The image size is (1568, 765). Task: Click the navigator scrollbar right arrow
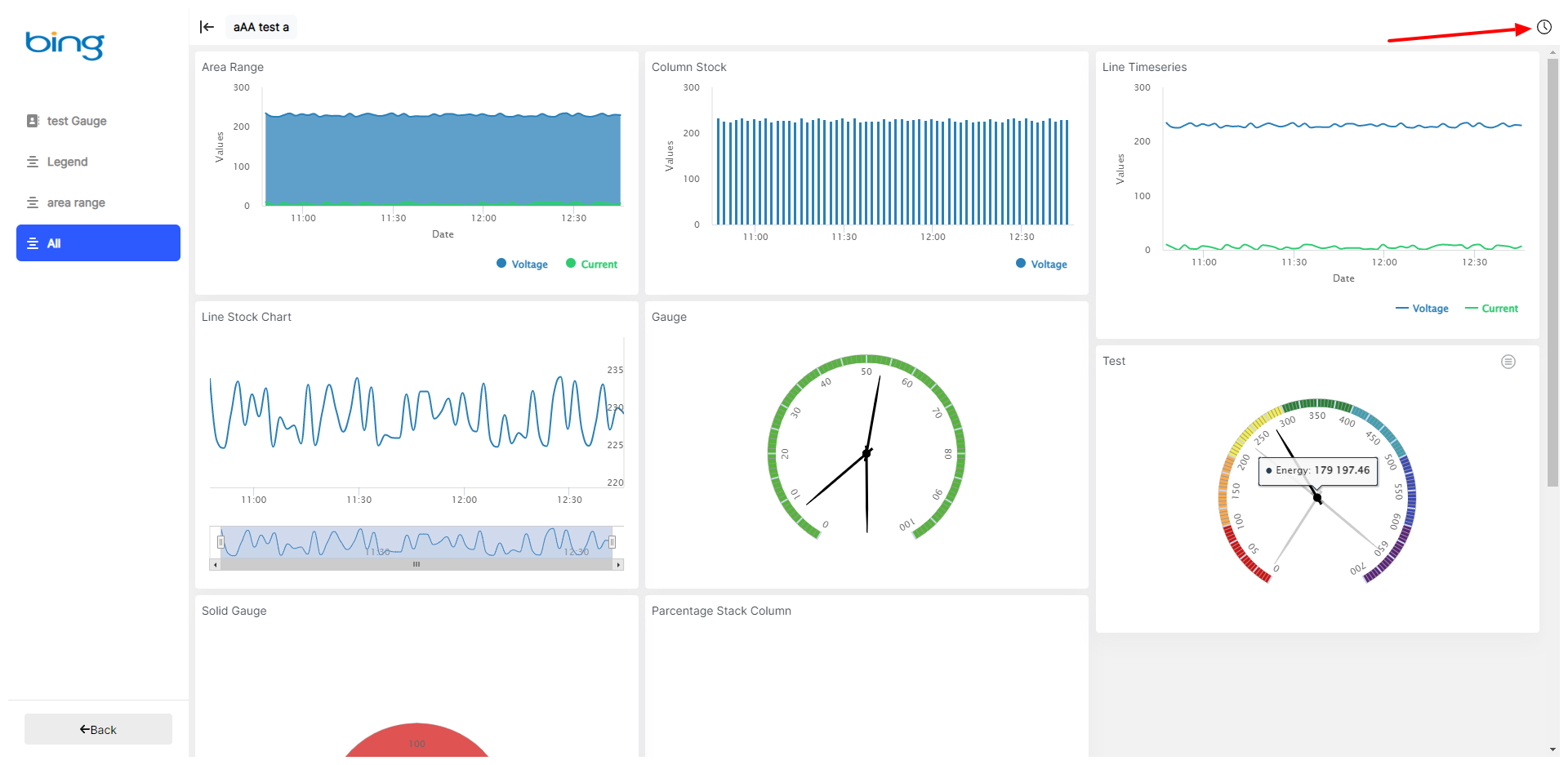pyautogui.click(x=618, y=564)
